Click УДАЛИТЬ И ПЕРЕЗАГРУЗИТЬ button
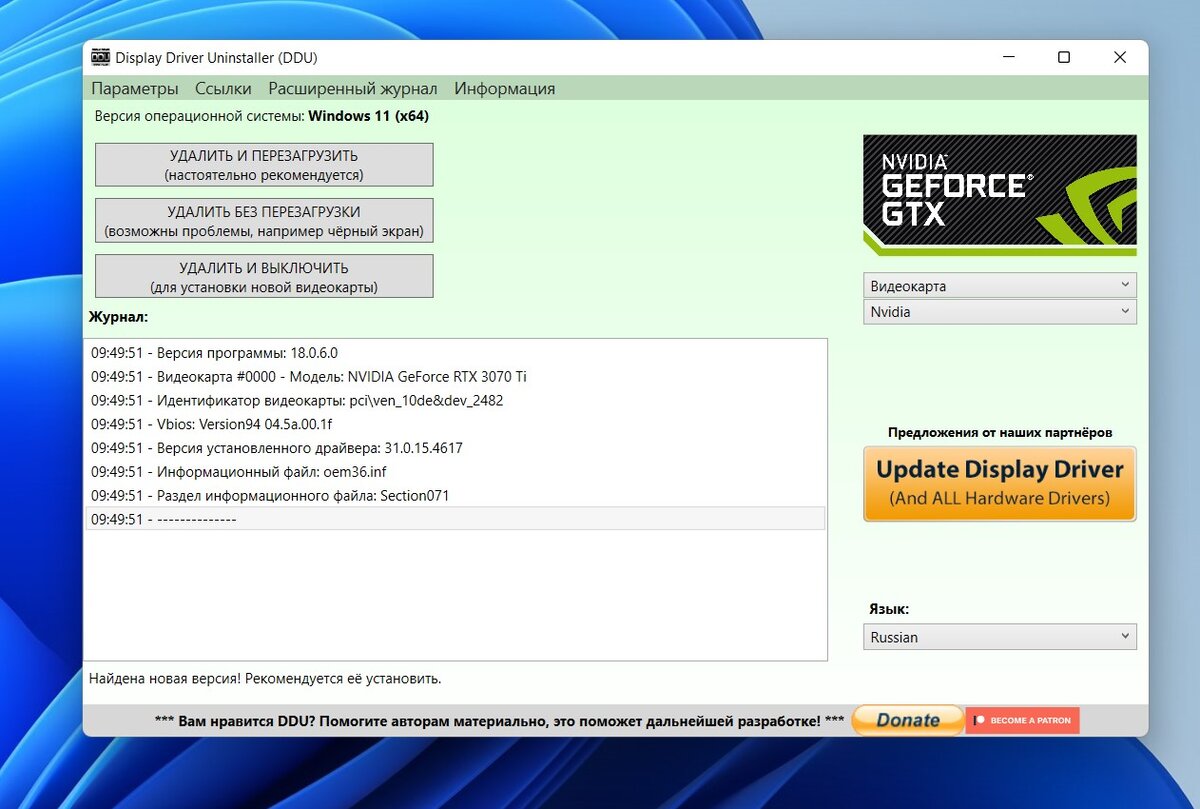The height and width of the screenshot is (809, 1200). 263,163
